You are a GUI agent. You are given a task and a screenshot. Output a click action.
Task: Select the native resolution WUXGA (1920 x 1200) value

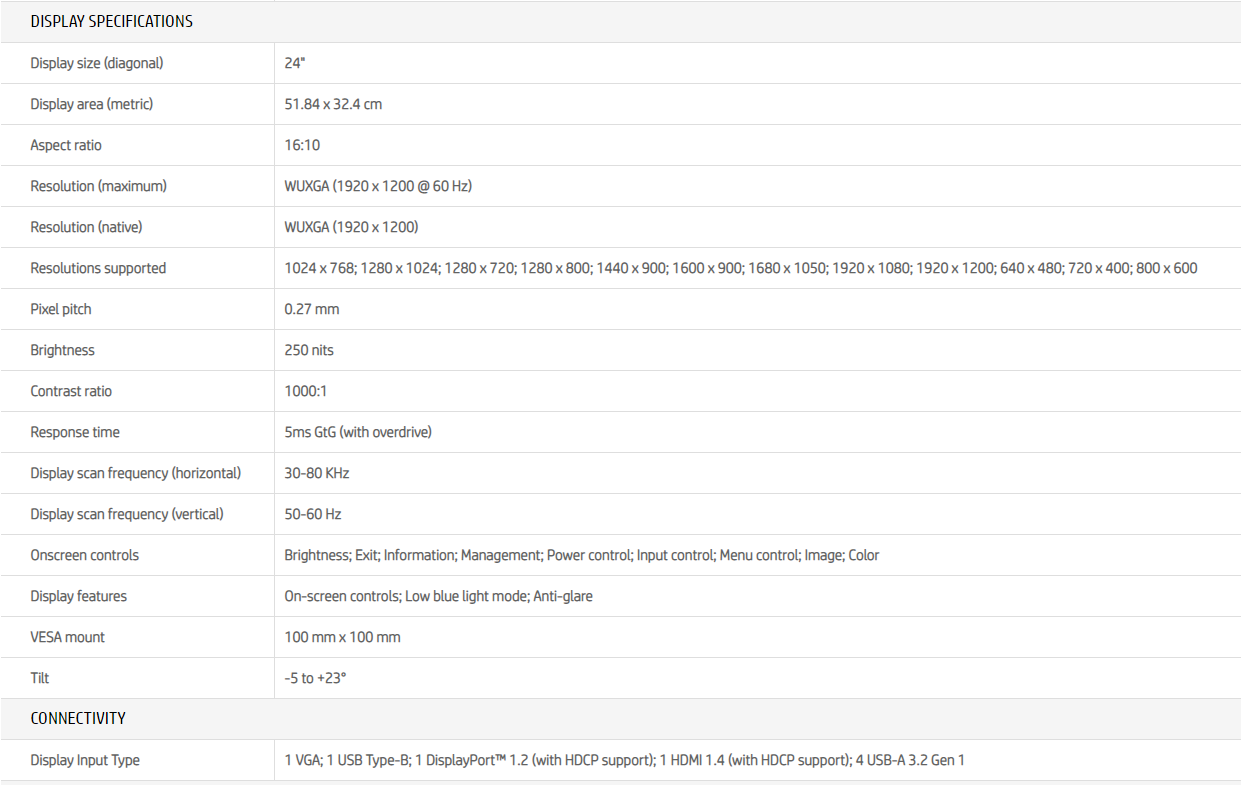click(x=351, y=227)
